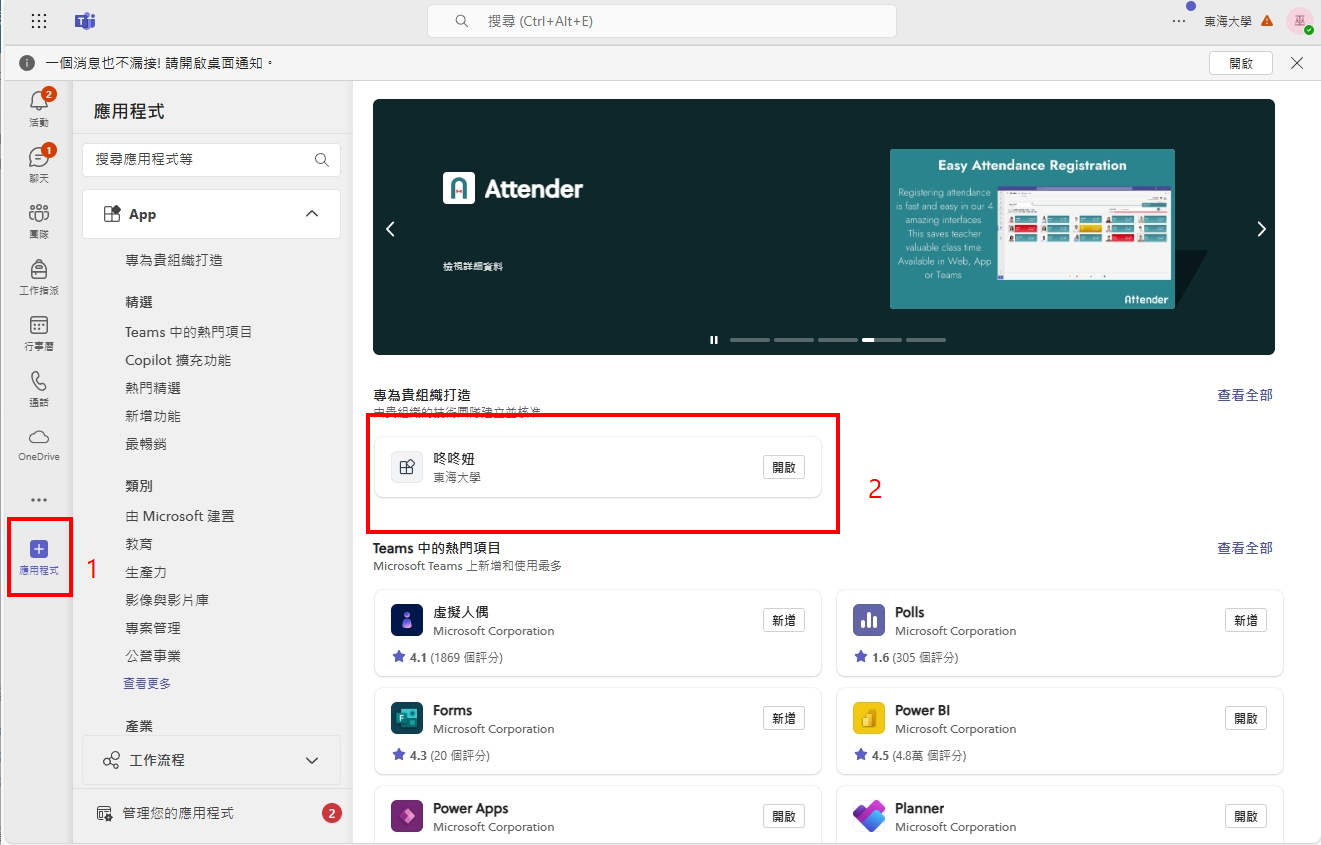
Task: Open the Power Apps app with 開啟
Action: (x=784, y=816)
